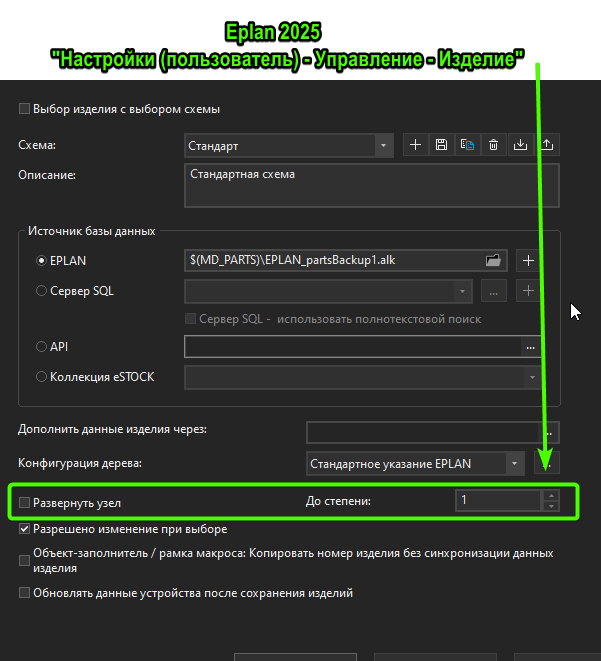601x661 pixels.
Task: Save the current scheme with the floppy icon
Action: pos(441,145)
